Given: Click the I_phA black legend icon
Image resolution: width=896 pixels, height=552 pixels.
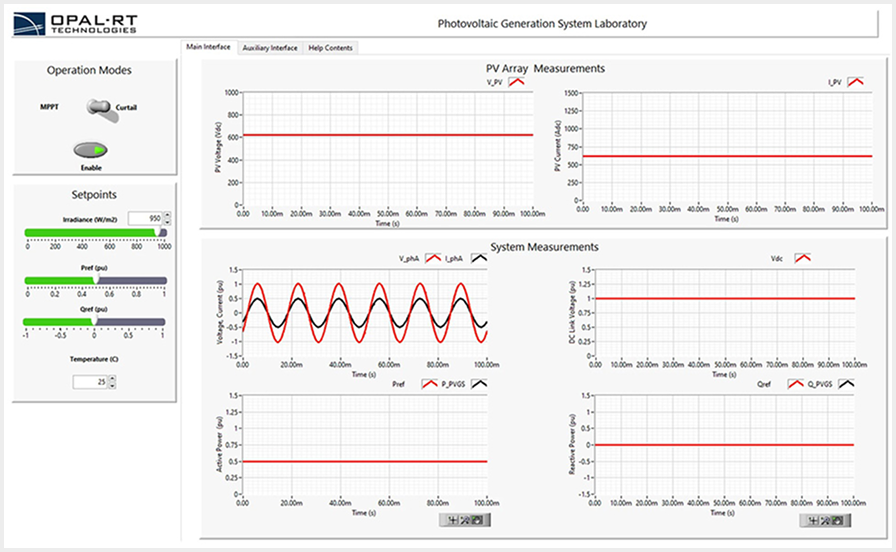Looking at the screenshot, I should [x=479, y=258].
